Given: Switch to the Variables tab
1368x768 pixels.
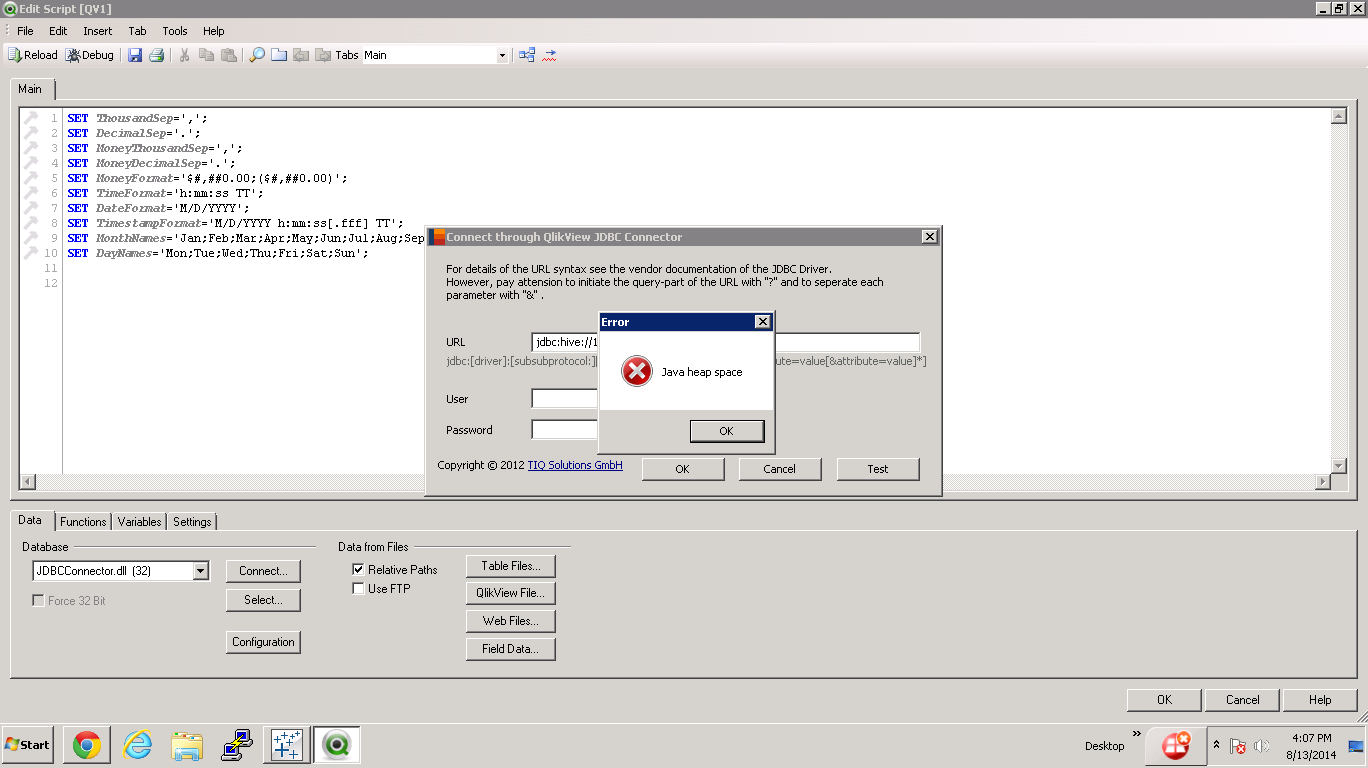Looking at the screenshot, I should (x=139, y=522).
